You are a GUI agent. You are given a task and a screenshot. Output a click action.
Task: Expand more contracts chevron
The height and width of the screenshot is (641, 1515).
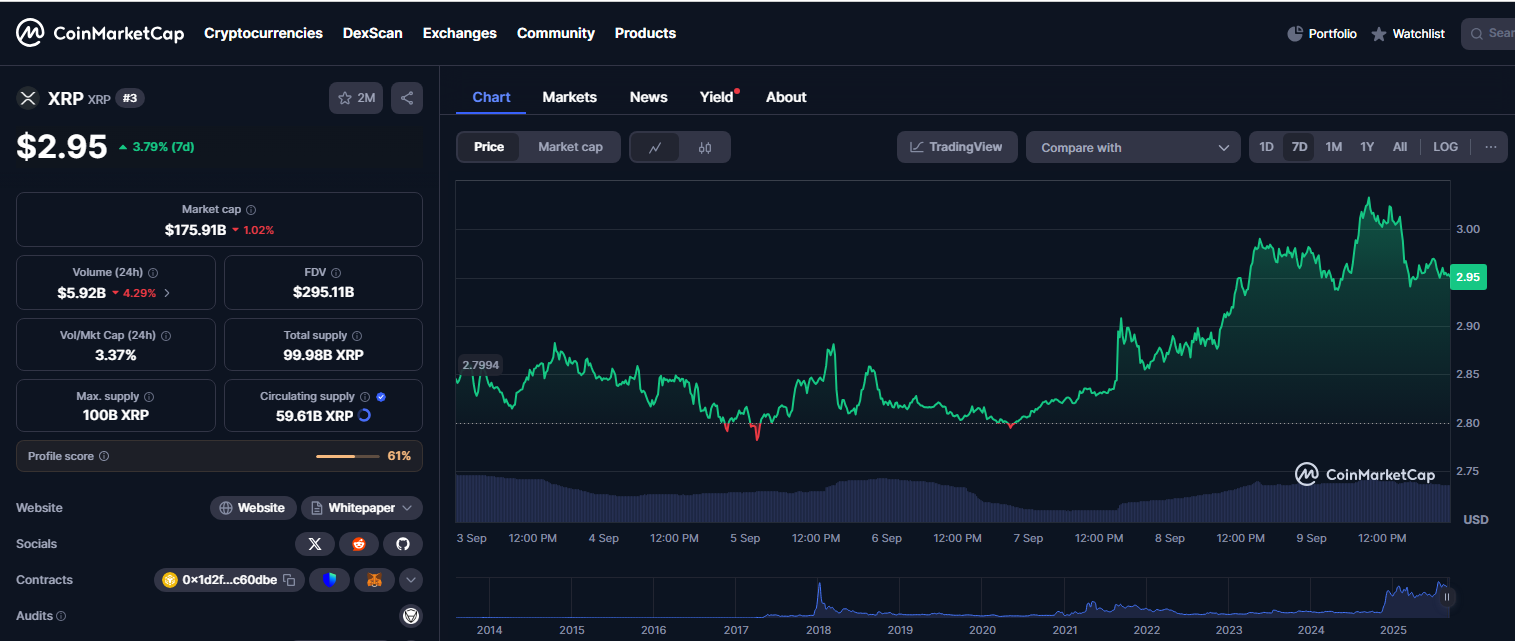(x=411, y=580)
